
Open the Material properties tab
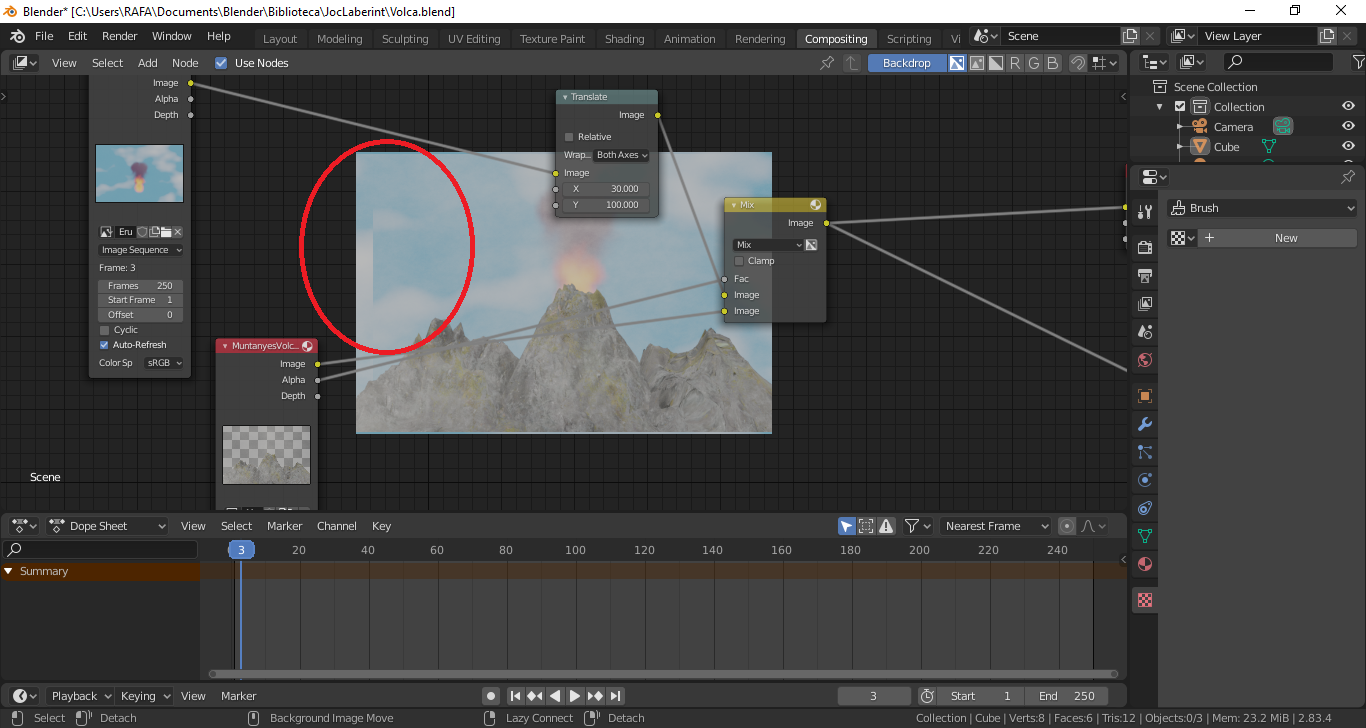(1145, 564)
